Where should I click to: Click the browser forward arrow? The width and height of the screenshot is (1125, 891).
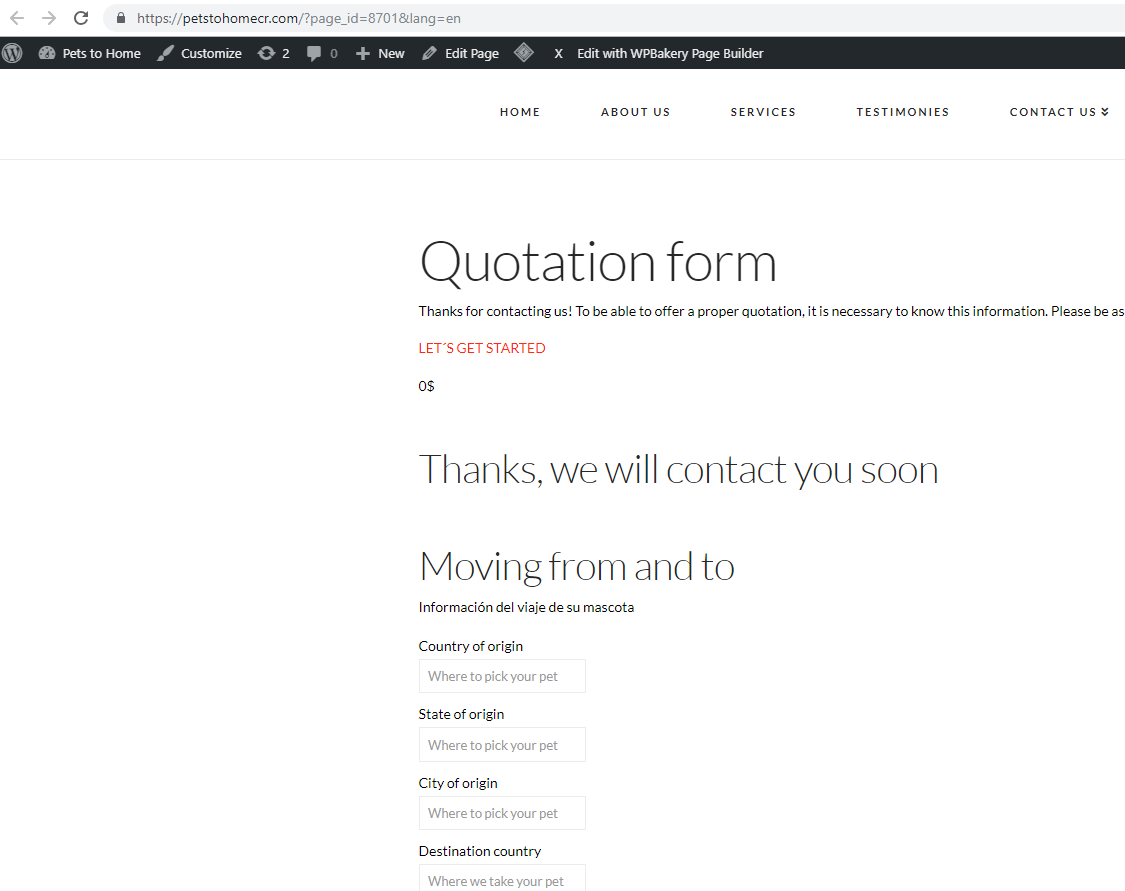49,18
